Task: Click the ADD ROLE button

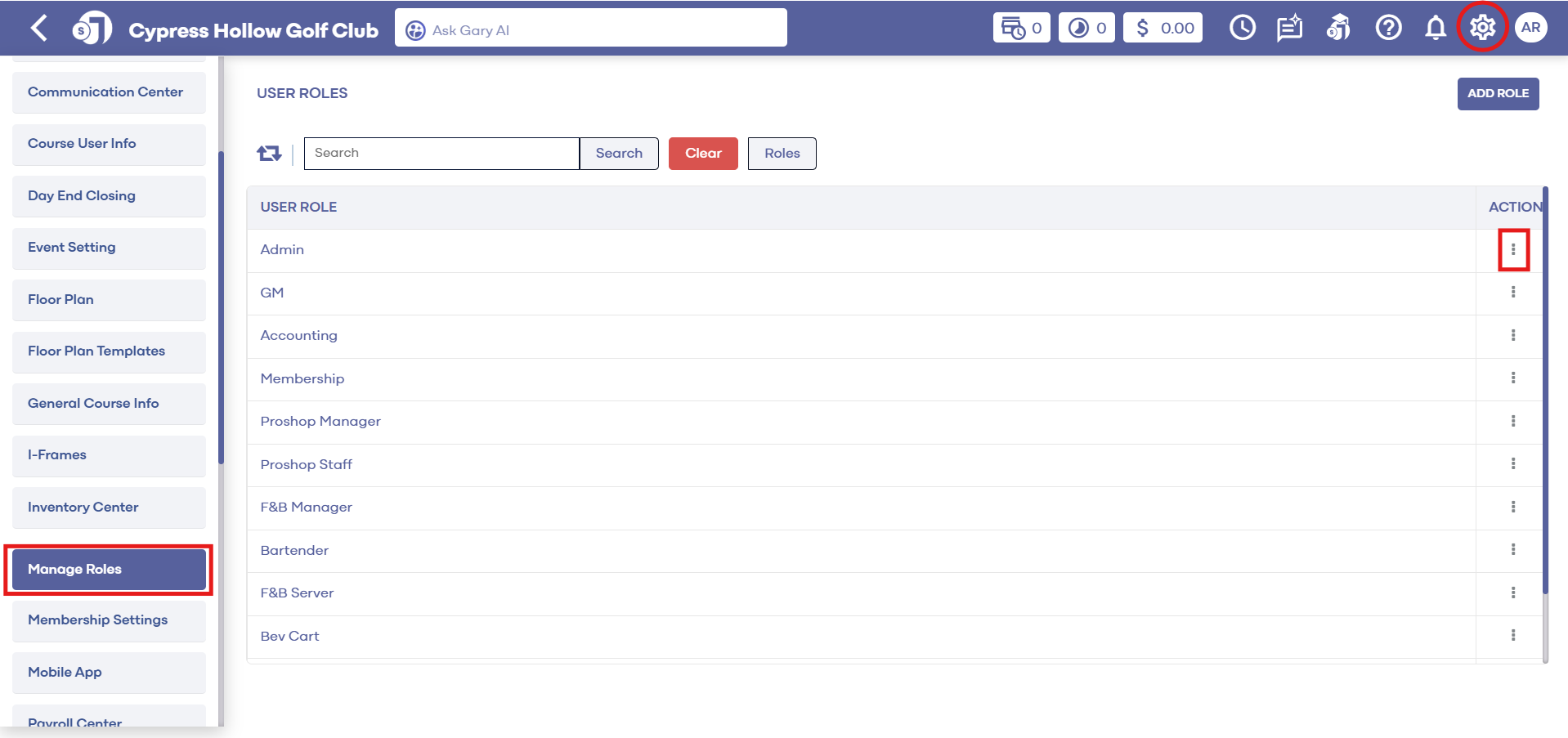Action: (x=1497, y=94)
